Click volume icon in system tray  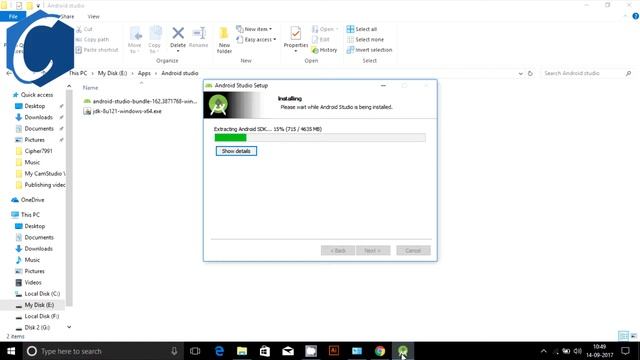[578, 351]
